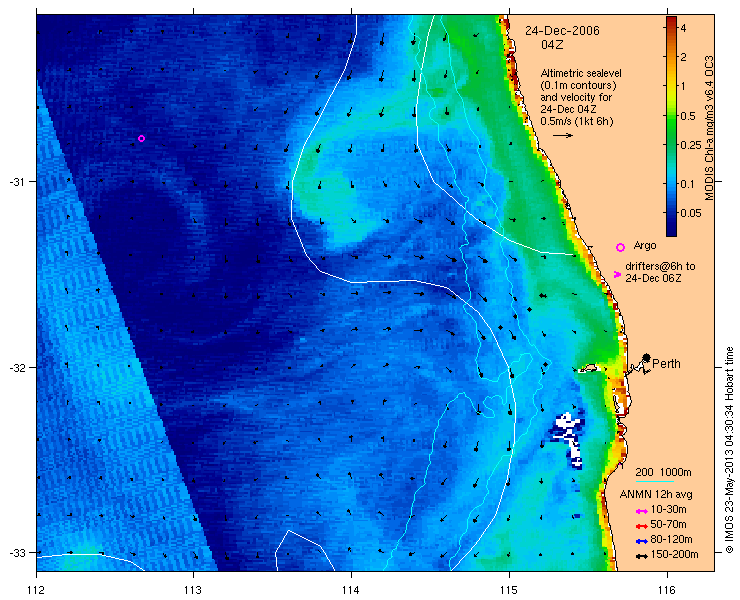
Task: Click longitude axis label 114
Action: [x=351, y=590]
